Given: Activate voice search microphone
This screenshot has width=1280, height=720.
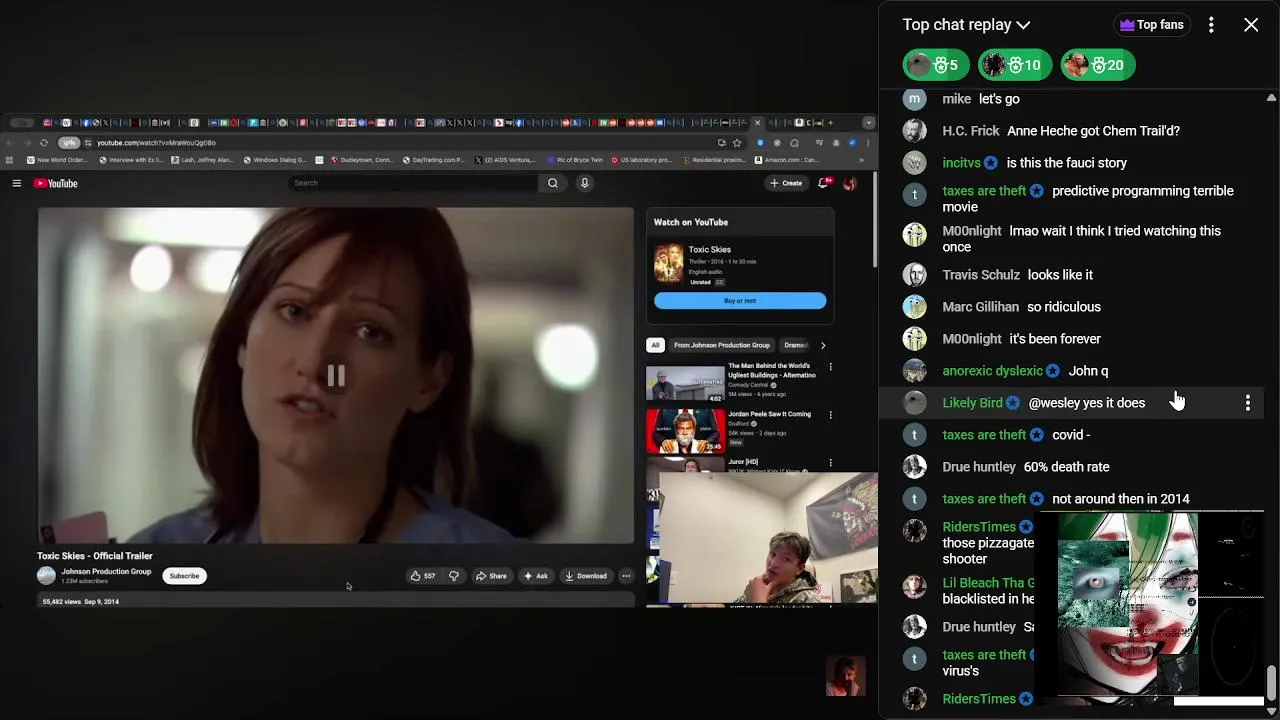Looking at the screenshot, I should pos(585,183).
